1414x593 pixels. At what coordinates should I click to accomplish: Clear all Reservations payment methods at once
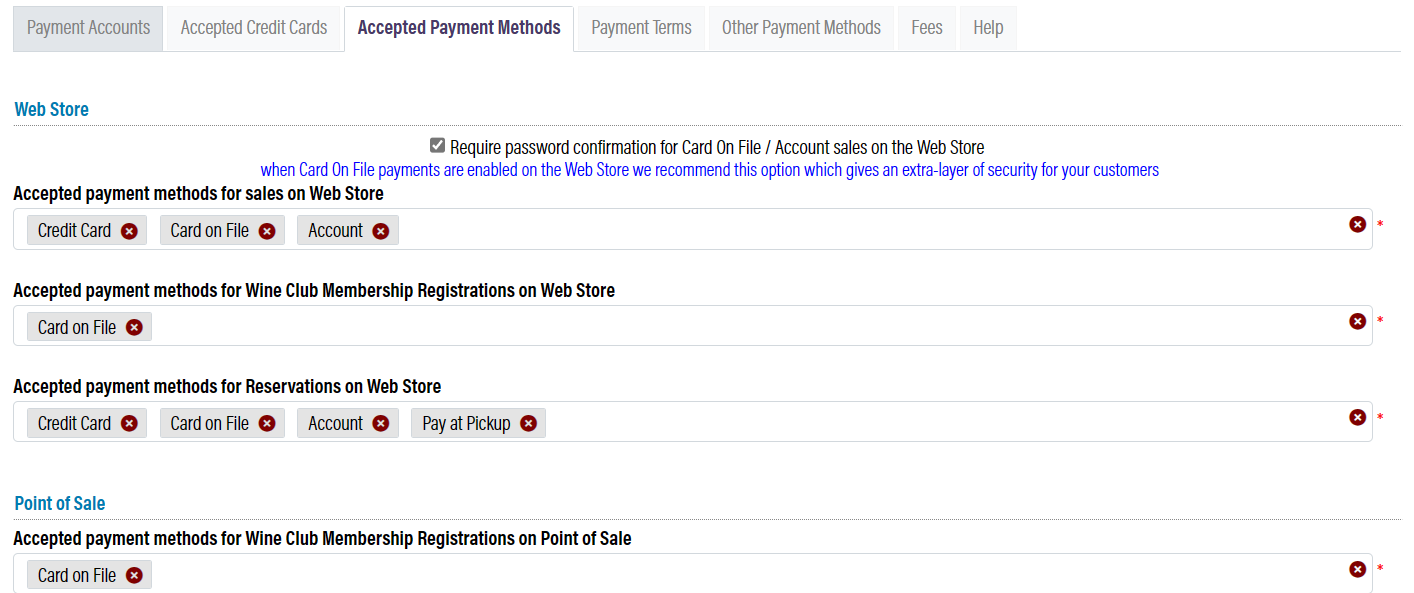tap(1357, 417)
